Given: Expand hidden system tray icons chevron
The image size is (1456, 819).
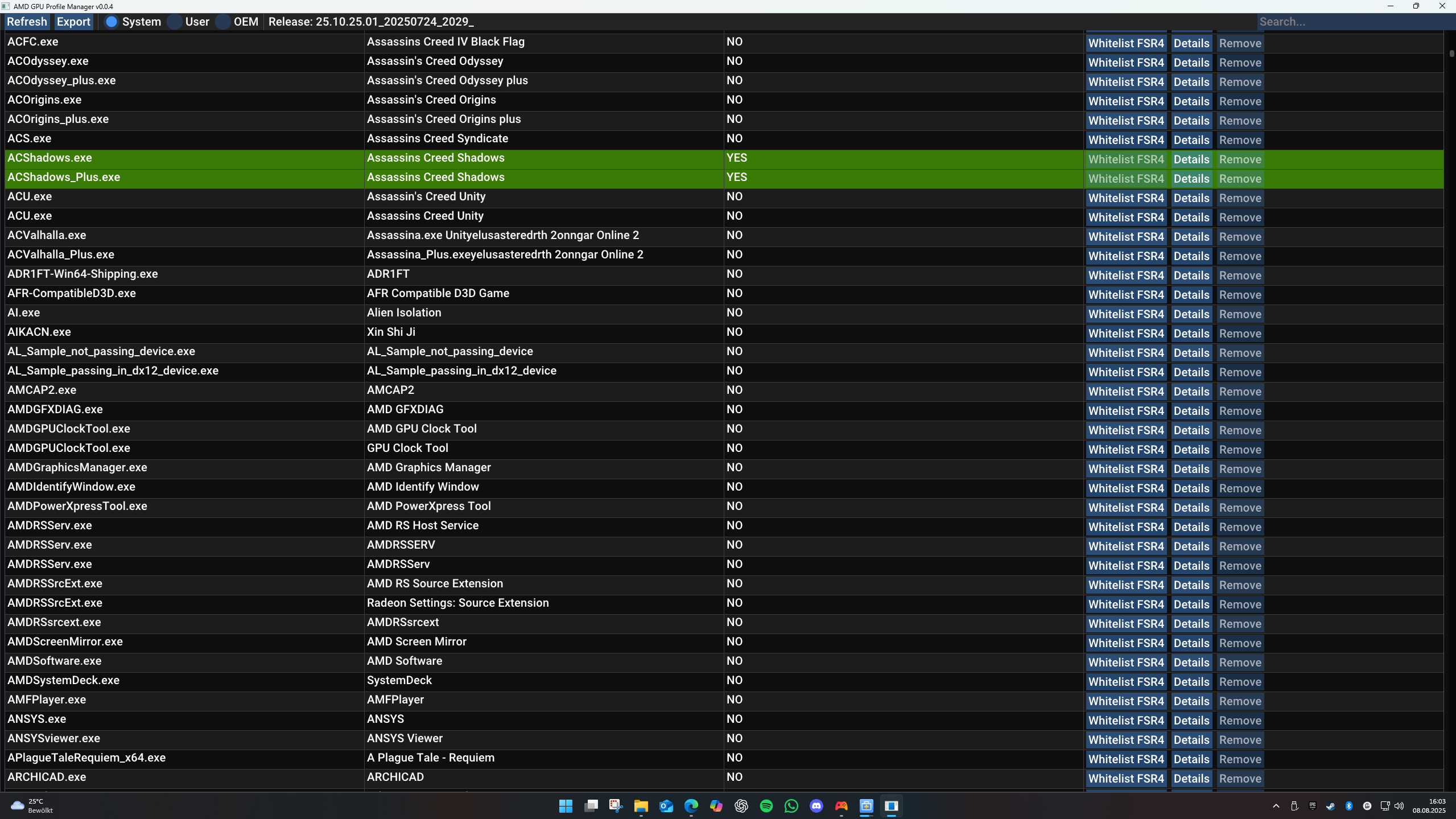Looking at the screenshot, I should click(1276, 806).
